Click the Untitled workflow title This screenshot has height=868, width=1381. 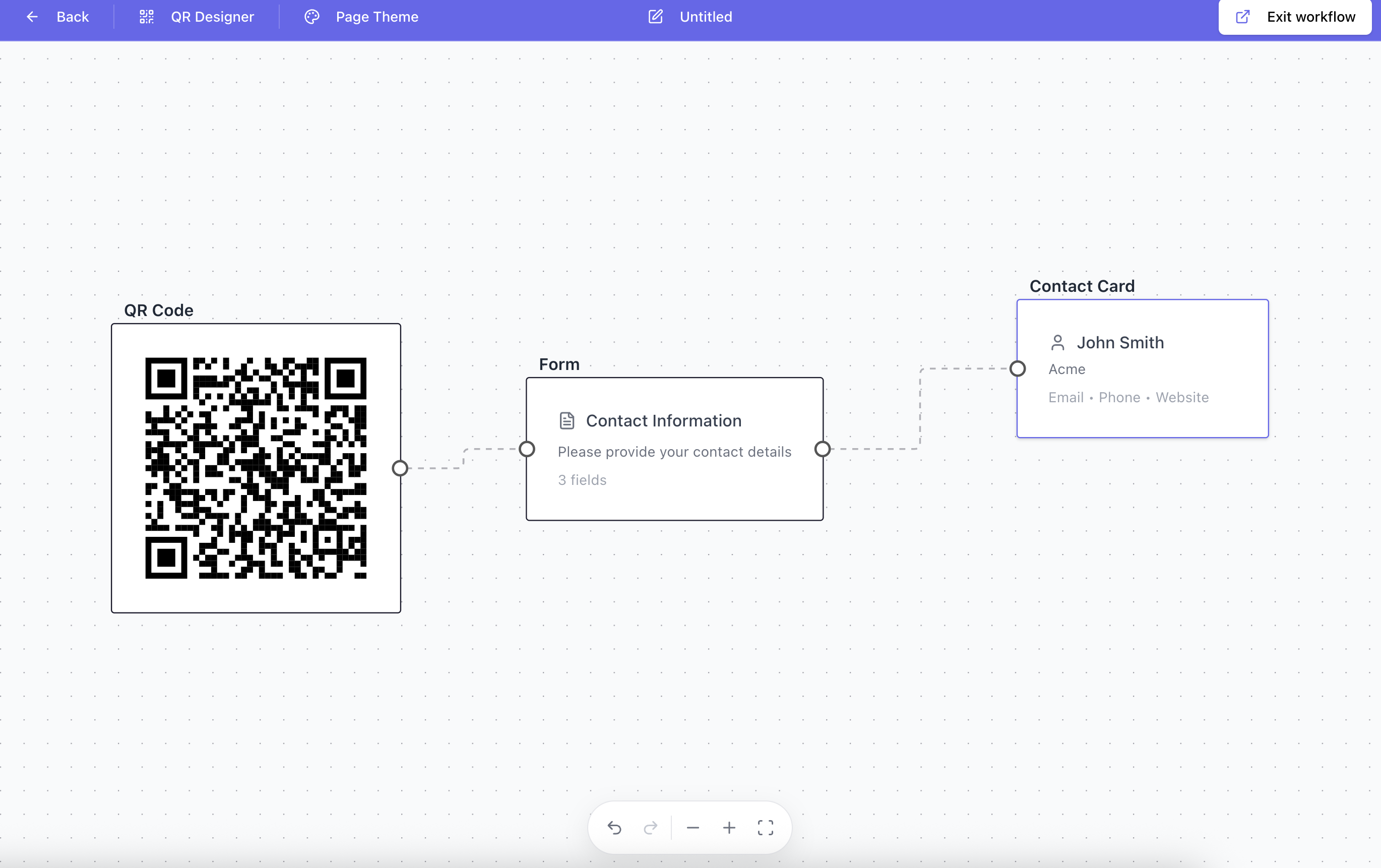706,17
